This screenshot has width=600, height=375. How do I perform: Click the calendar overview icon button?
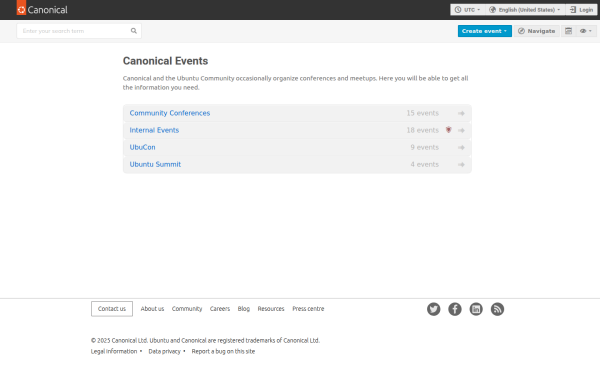[x=569, y=31]
